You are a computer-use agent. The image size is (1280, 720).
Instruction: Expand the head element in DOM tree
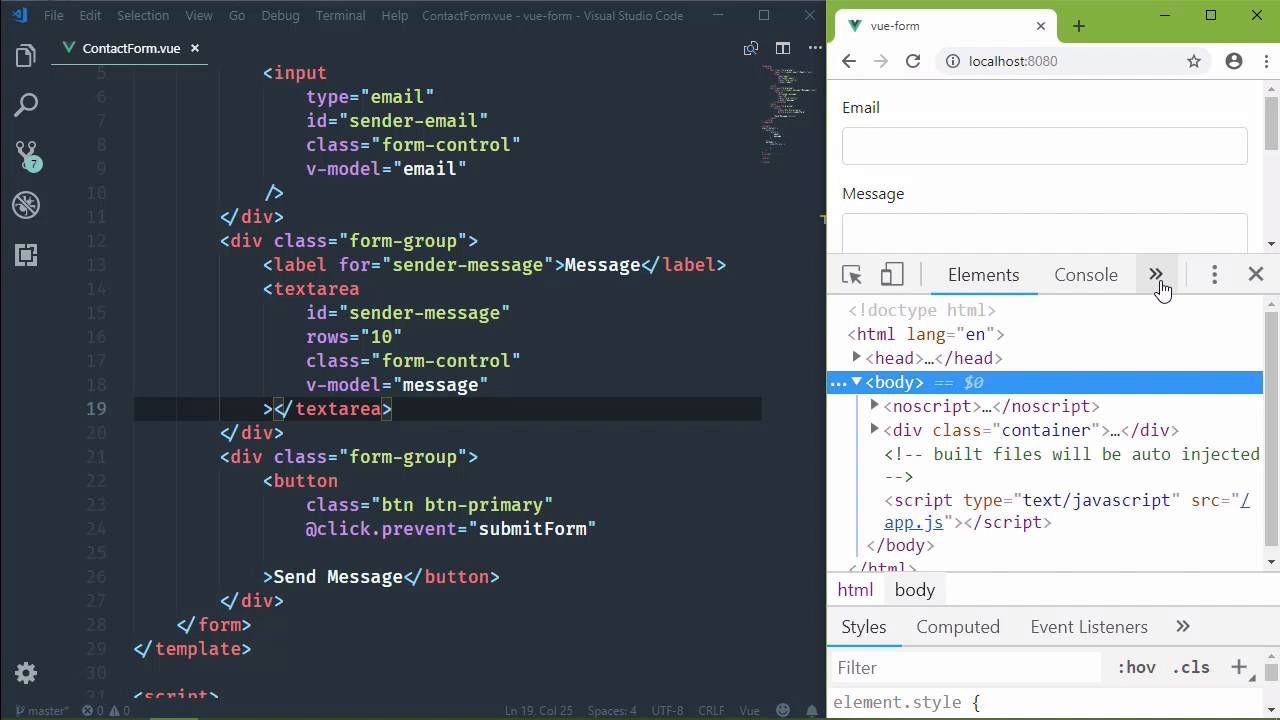tap(856, 357)
